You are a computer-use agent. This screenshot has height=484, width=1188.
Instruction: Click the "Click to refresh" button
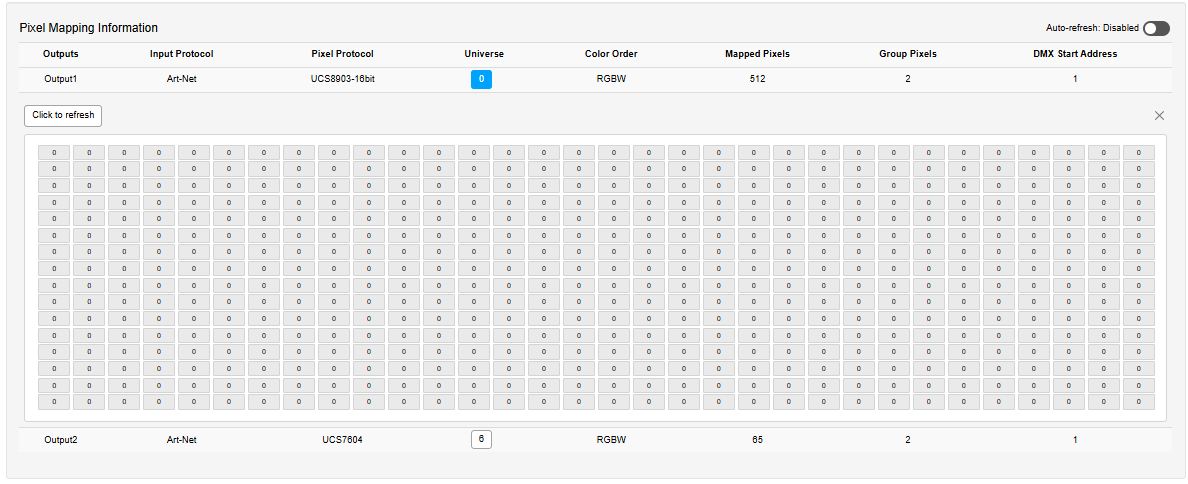click(x=63, y=116)
